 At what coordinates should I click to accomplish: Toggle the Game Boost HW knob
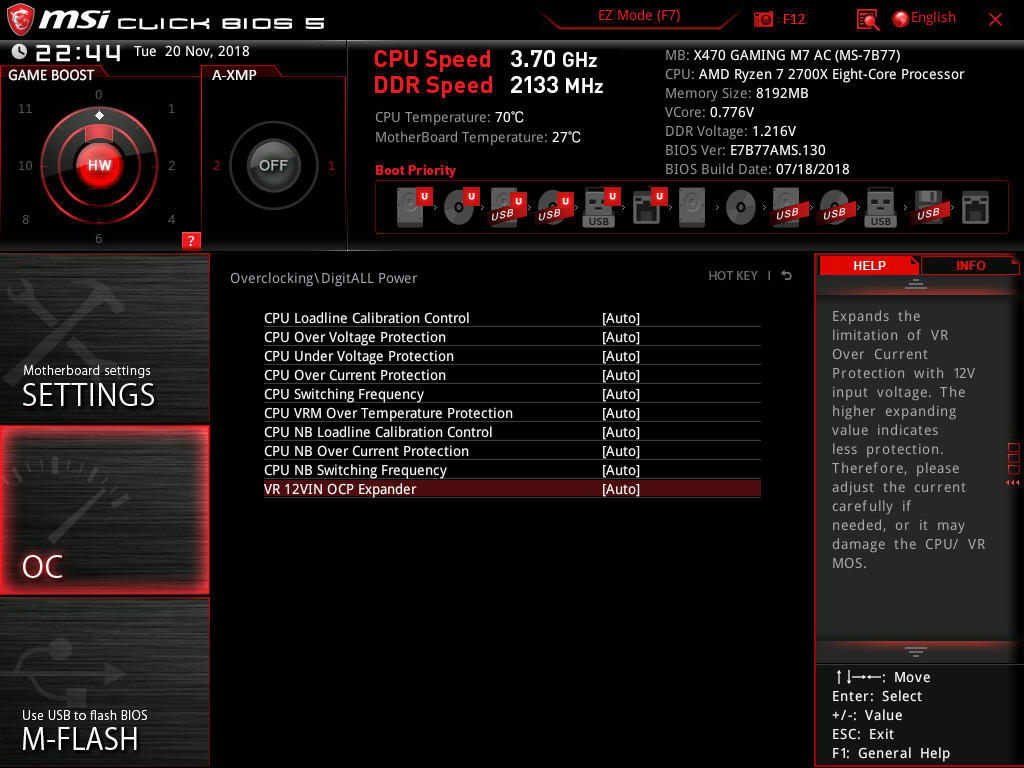[99, 165]
